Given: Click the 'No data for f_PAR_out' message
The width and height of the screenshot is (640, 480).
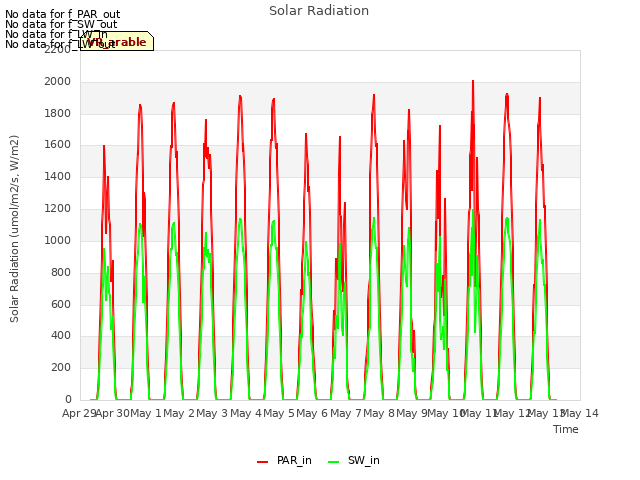Looking at the screenshot, I should [62, 15].
